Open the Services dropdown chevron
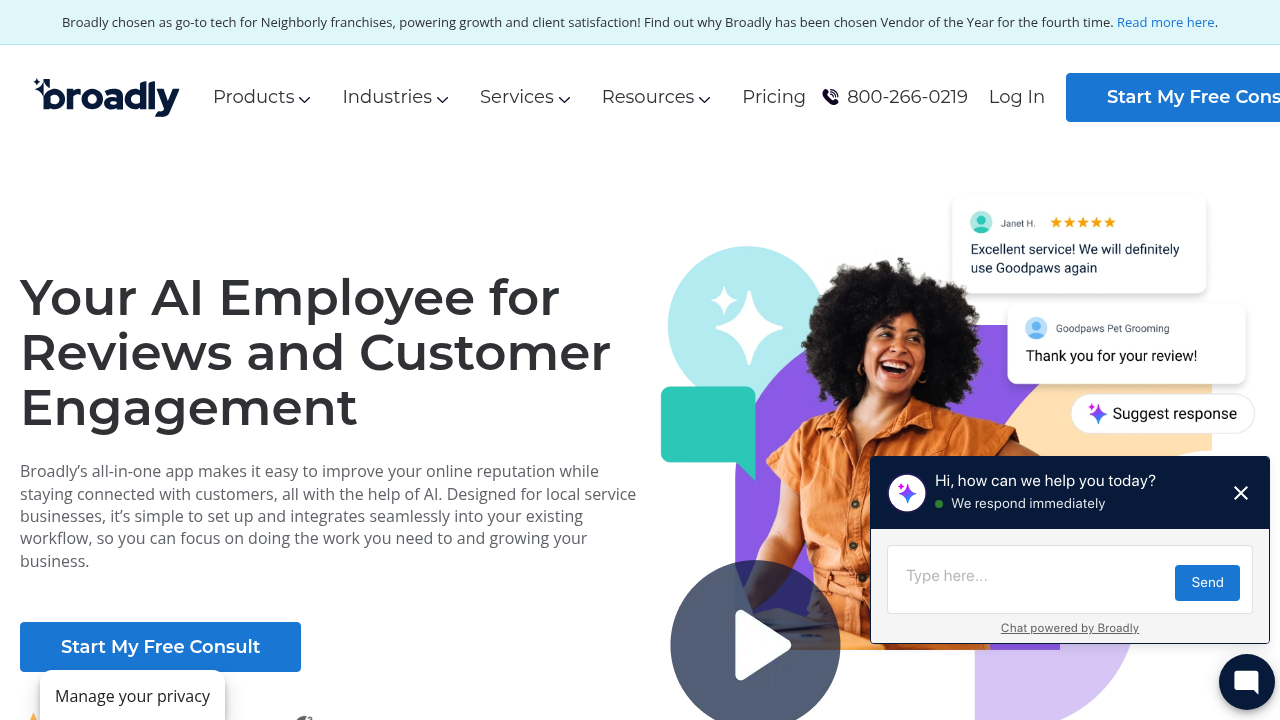This screenshot has height=720, width=1280. click(565, 99)
